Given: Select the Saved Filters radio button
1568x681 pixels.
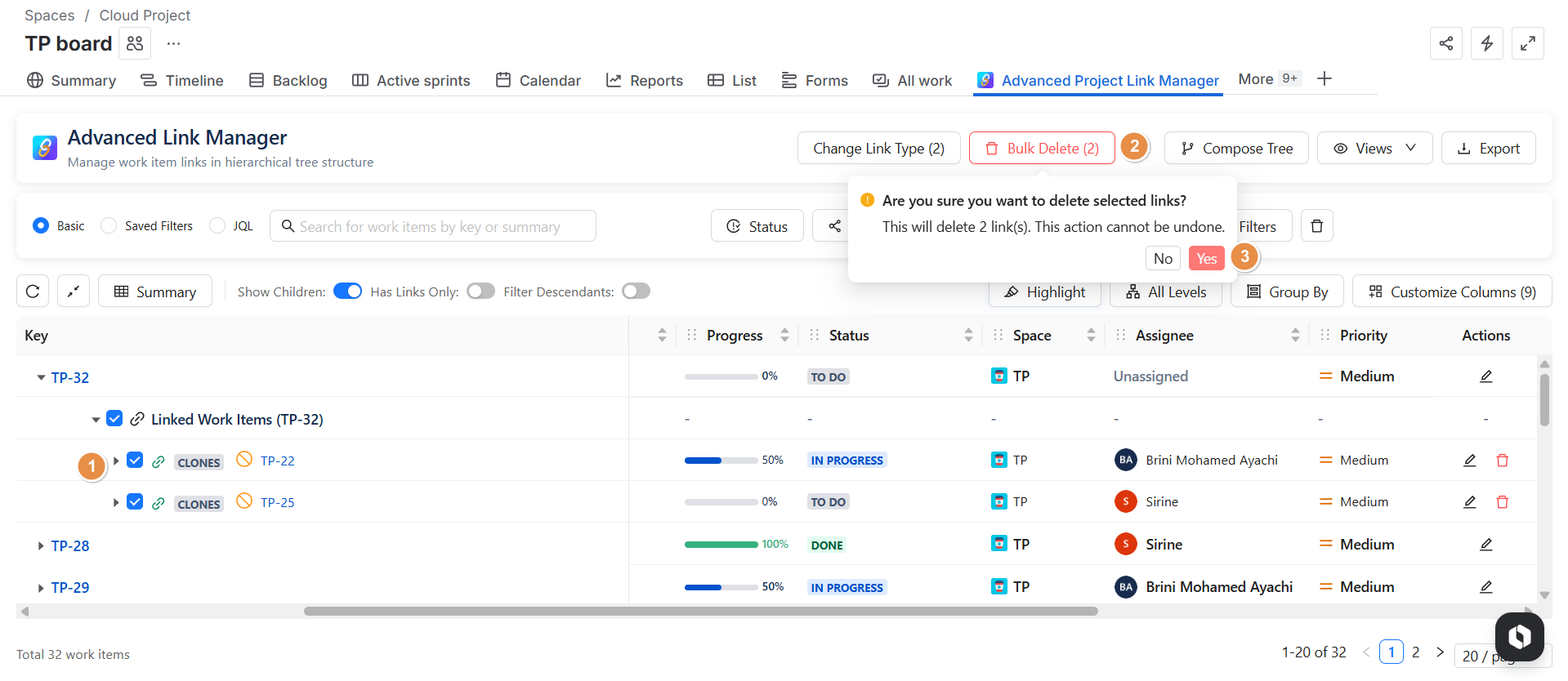Looking at the screenshot, I should 109,225.
